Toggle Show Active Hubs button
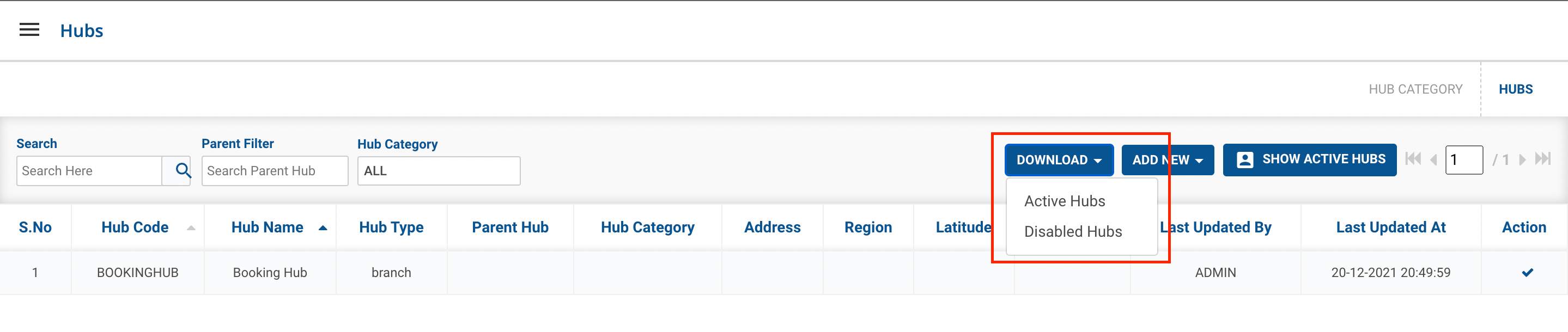 (x=1309, y=160)
